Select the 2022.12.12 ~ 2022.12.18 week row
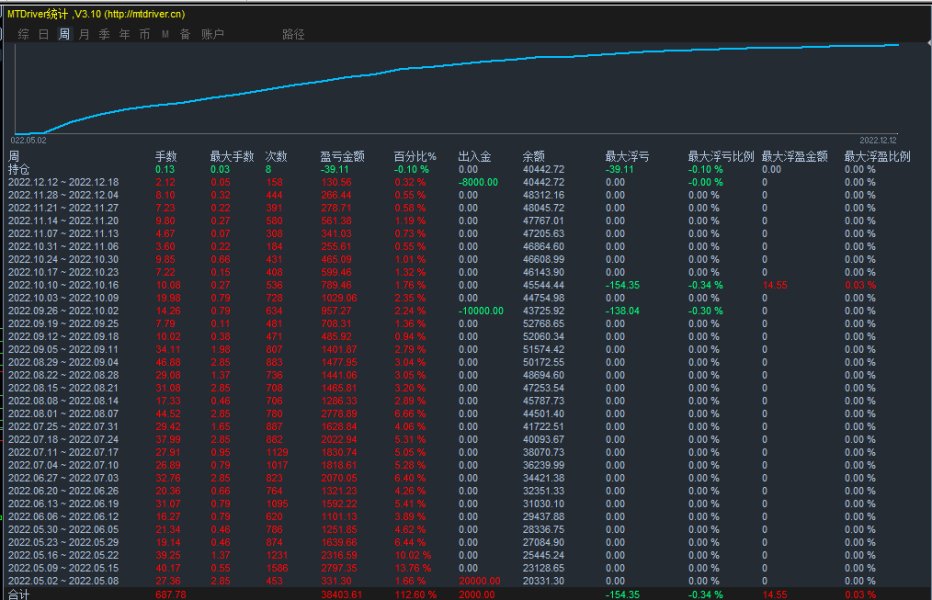932x600 pixels. pyautogui.click(x=63, y=182)
